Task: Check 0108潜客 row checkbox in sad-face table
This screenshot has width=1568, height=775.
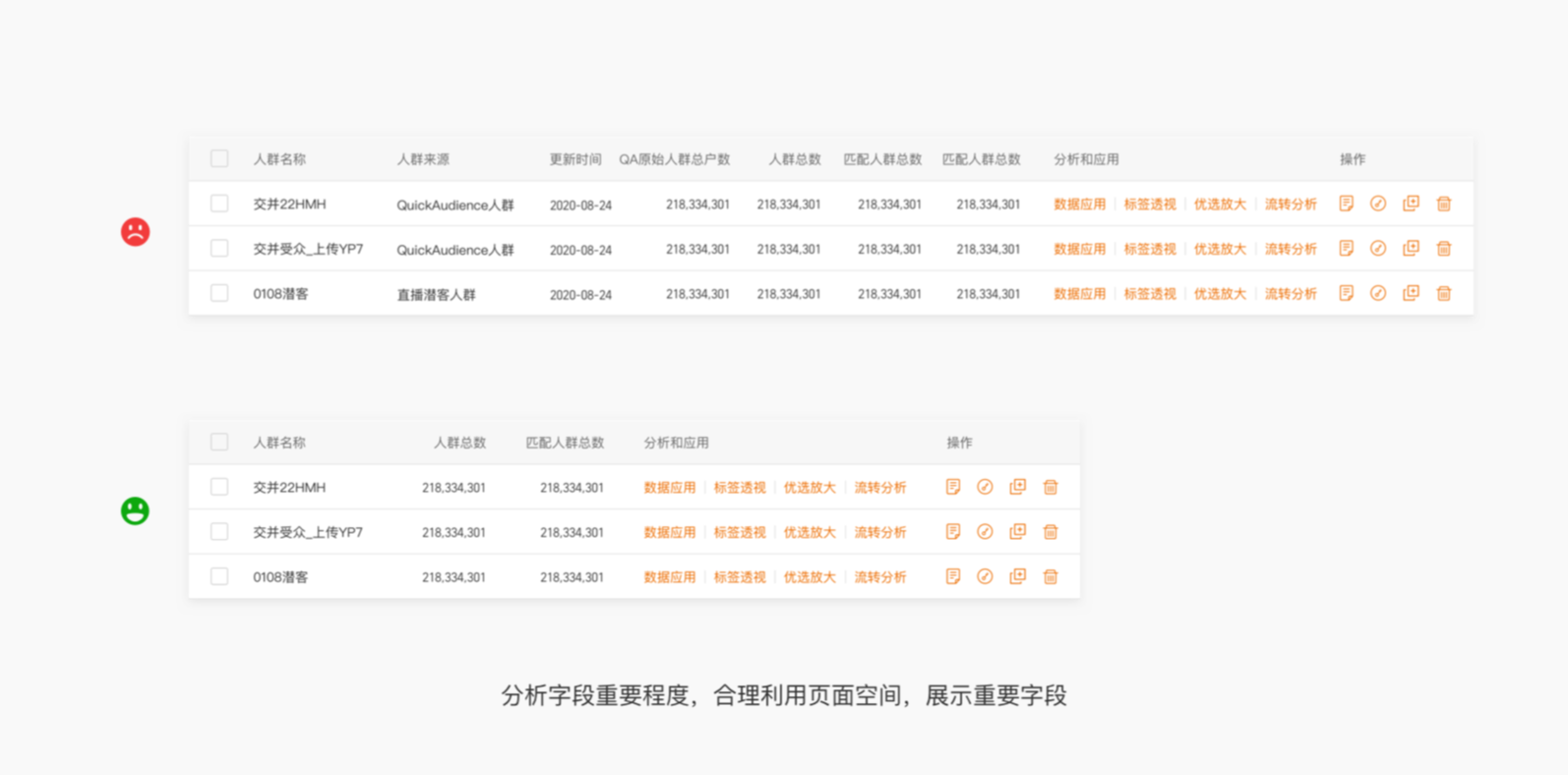Action: [219, 293]
